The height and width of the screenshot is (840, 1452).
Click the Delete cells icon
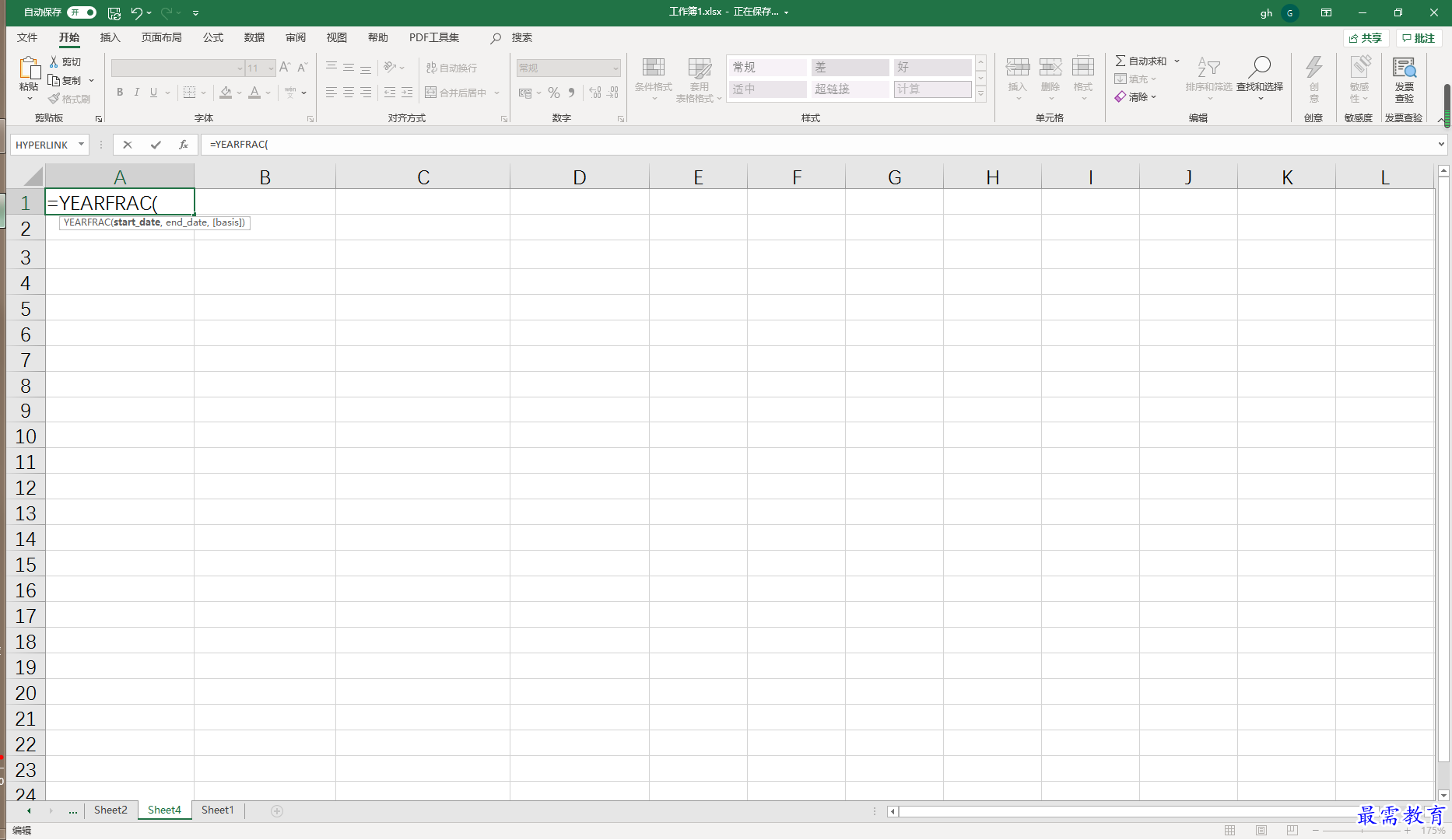tap(1050, 67)
